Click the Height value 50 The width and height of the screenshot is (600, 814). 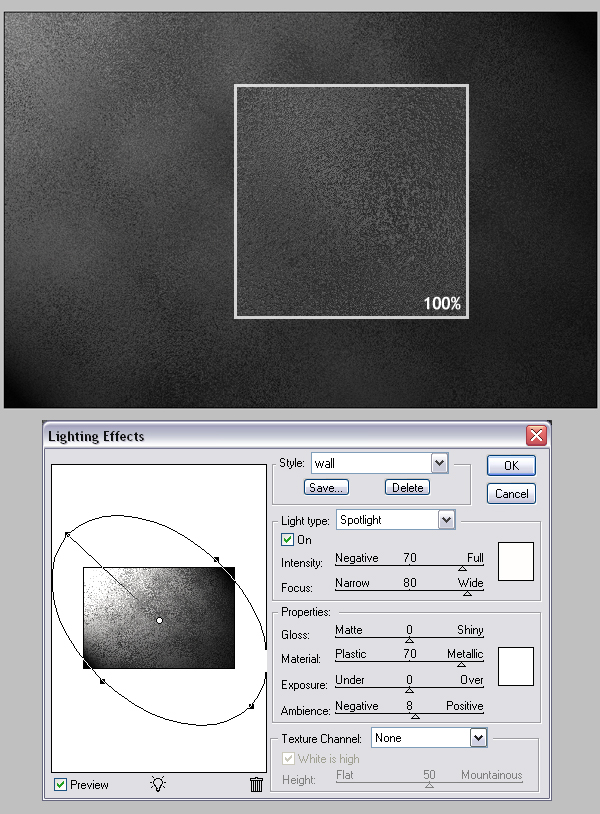(429, 775)
